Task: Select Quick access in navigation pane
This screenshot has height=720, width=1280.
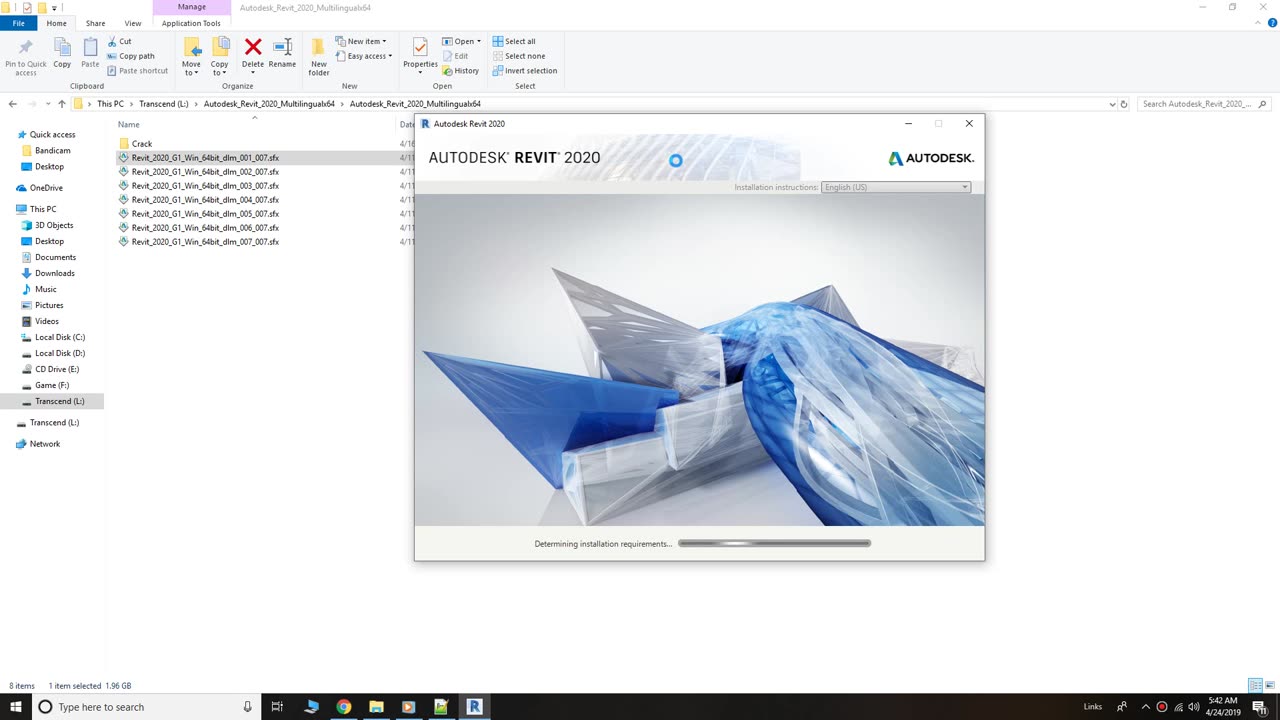Action: click(52, 135)
